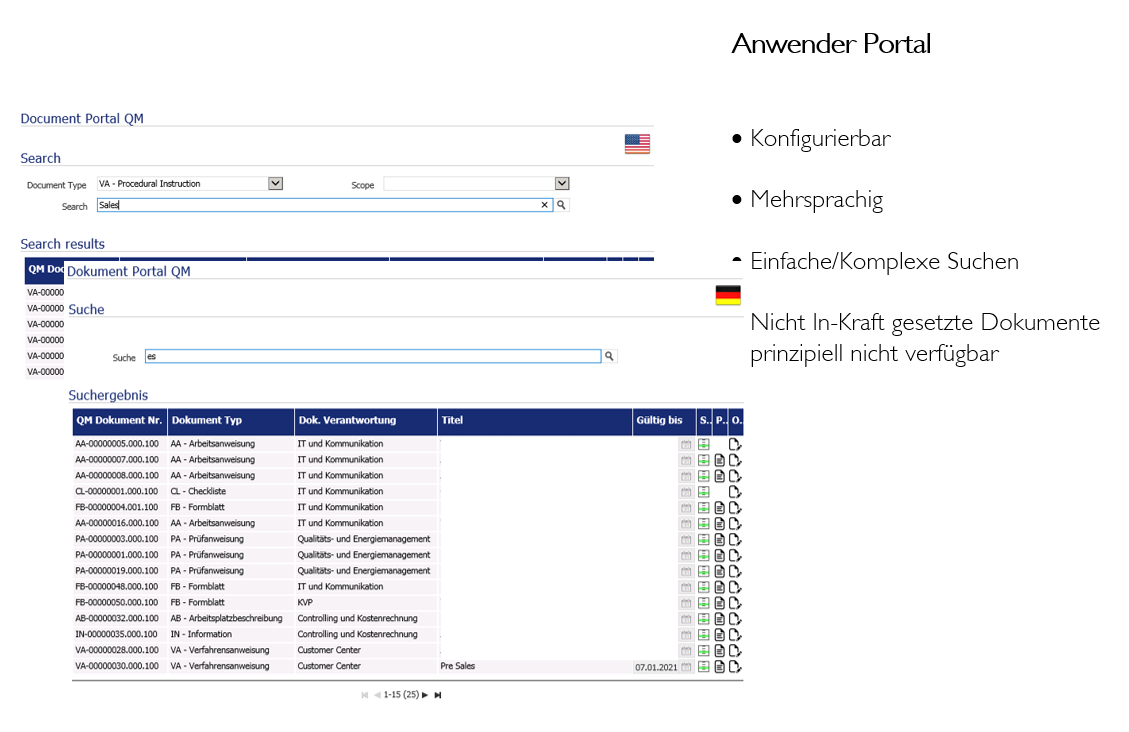This screenshot has height=732, width=1129.
Task: Select document number CL-00000001.000.100
Action: pyautogui.click(x=117, y=492)
